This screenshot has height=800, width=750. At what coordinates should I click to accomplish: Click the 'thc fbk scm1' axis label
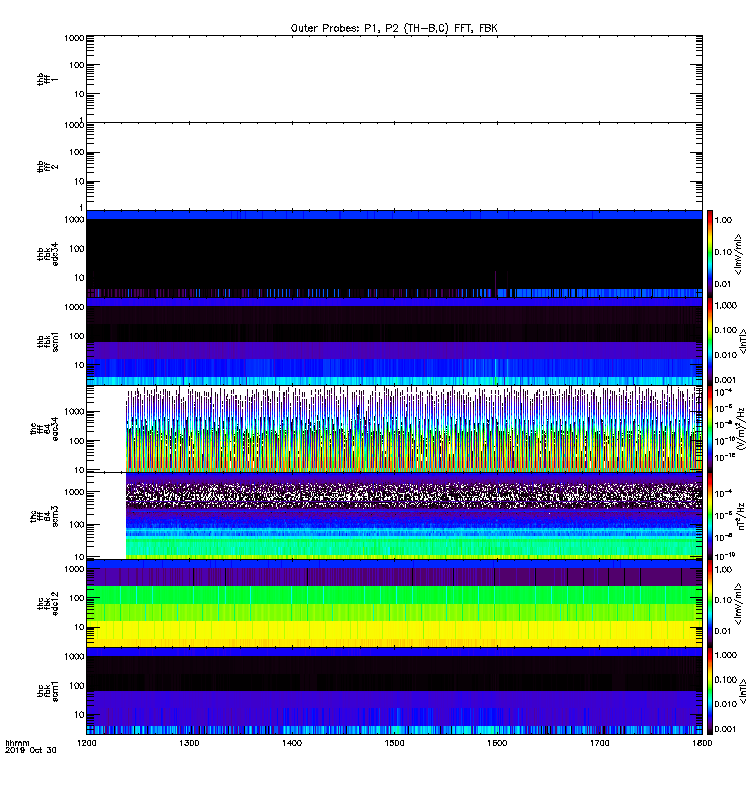click(47, 691)
